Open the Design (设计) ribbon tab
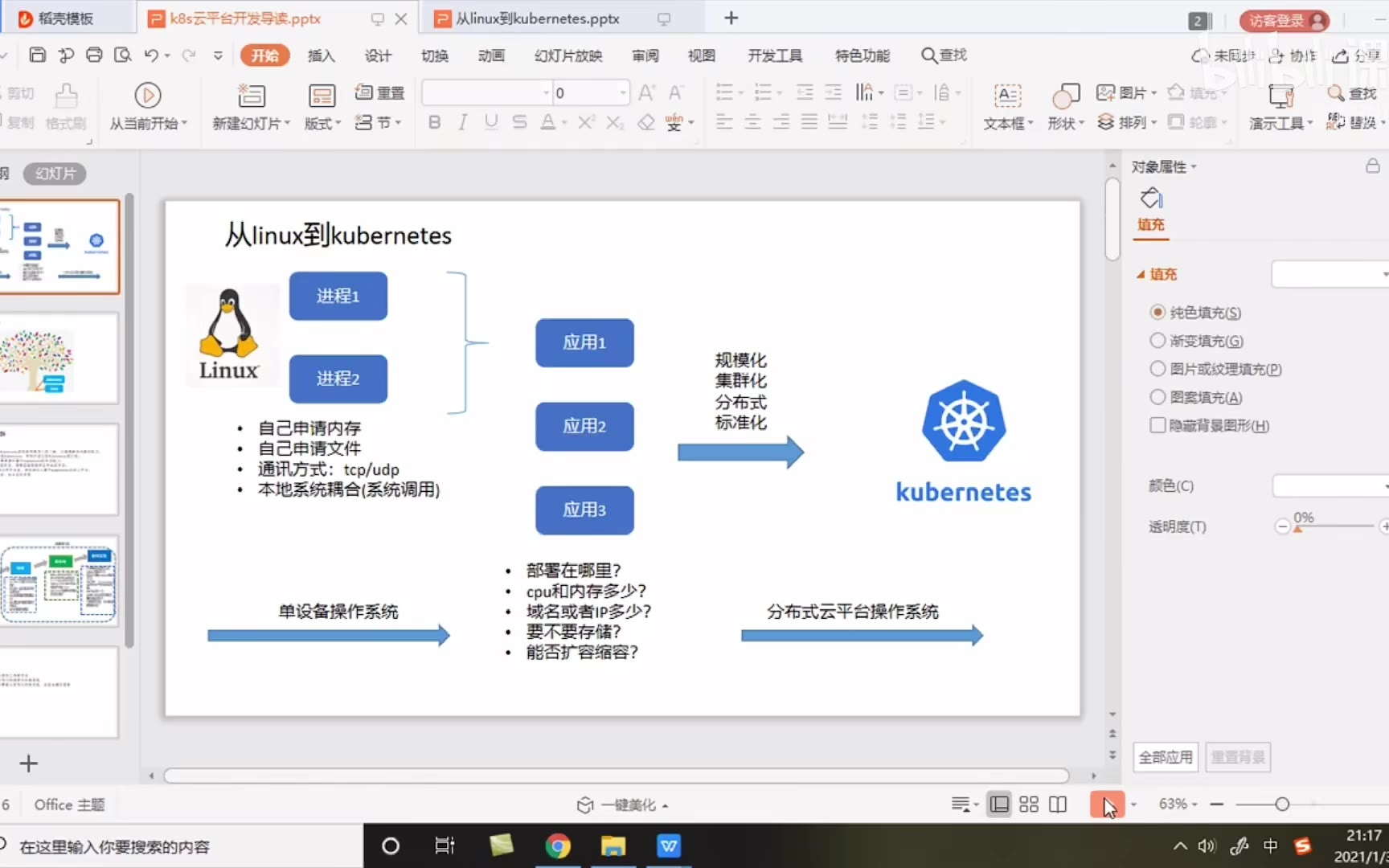Image resolution: width=1389 pixels, height=868 pixels. (x=378, y=55)
